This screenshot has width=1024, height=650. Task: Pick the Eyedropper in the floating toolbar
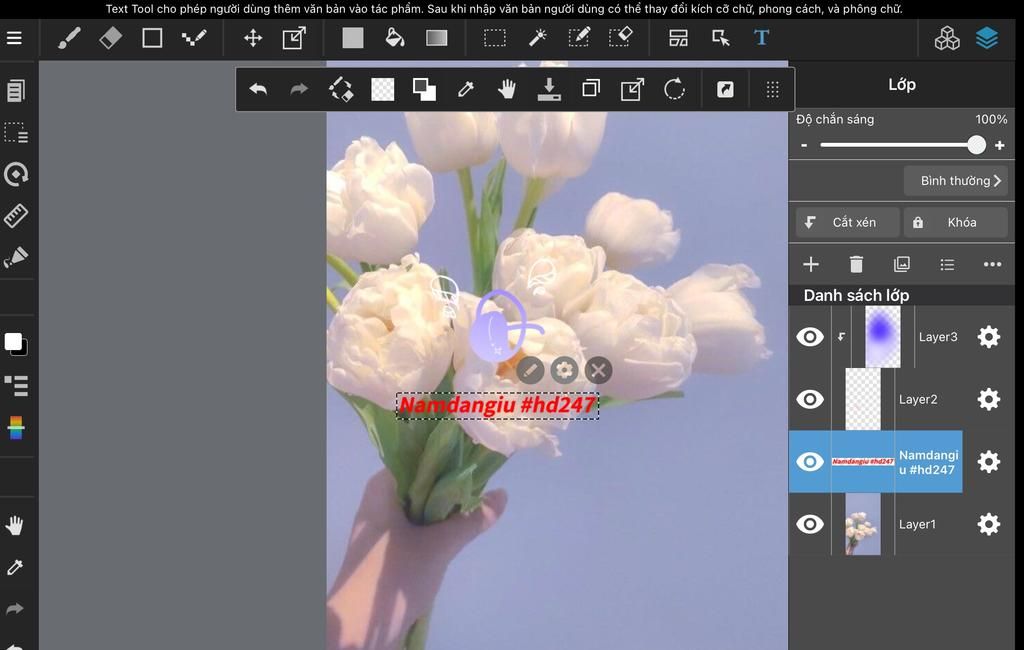(x=466, y=89)
